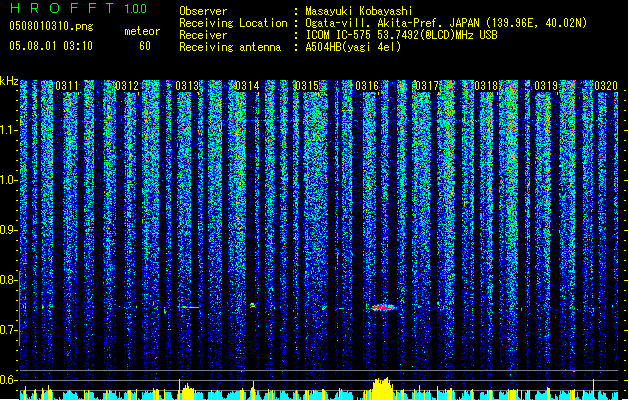Click the yellow power peak under 0313
The height and width of the screenshot is (400, 629).
coord(186,390)
